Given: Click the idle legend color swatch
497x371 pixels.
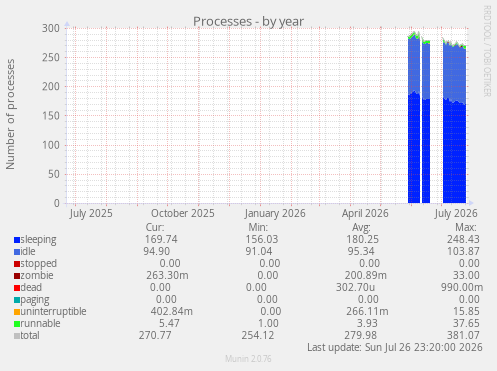Looking at the screenshot, I should (17, 252).
